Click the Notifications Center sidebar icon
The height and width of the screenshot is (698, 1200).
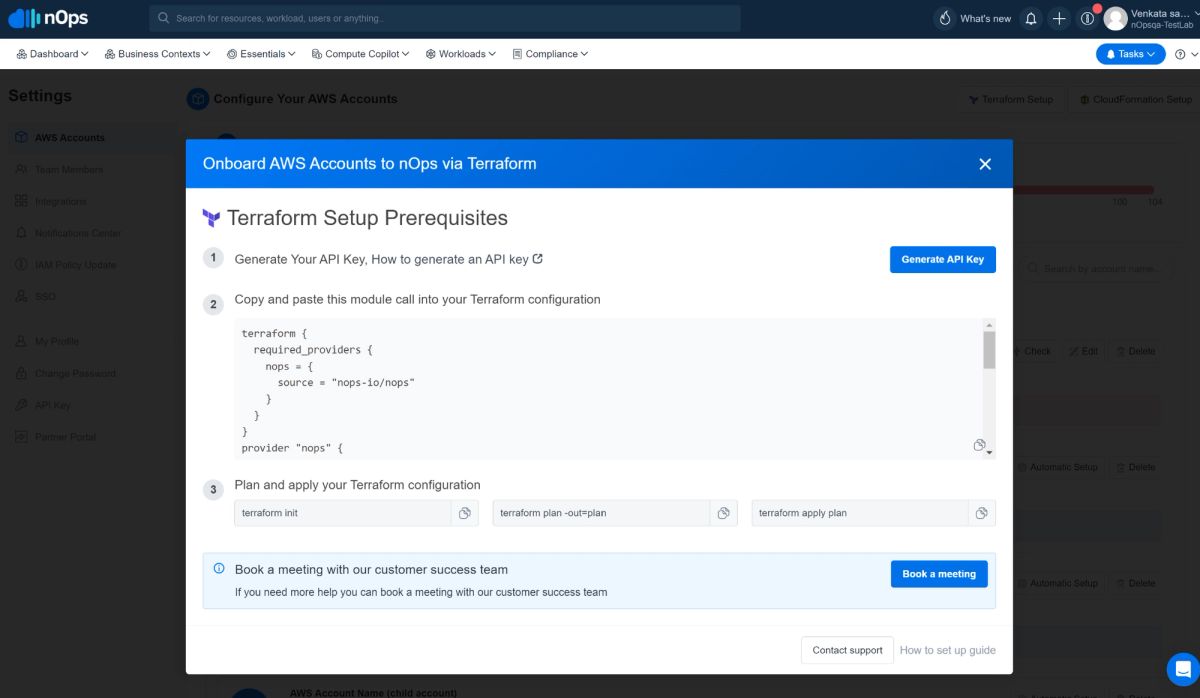pos(21,233)
